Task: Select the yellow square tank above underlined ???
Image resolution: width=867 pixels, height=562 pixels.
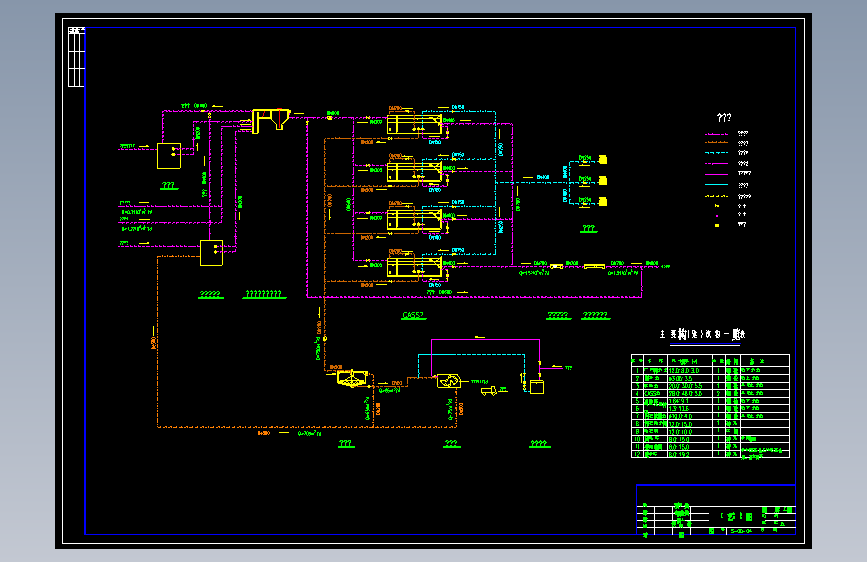Action: tap(169, 156)
